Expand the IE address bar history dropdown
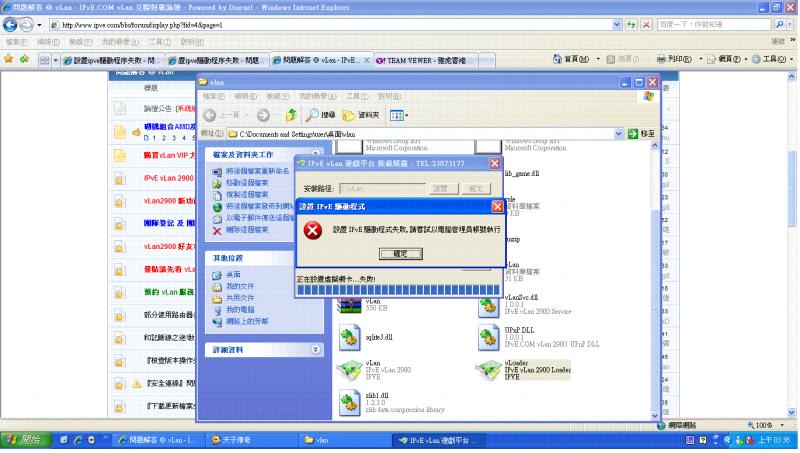800x453 pixels. pos(617,24)
